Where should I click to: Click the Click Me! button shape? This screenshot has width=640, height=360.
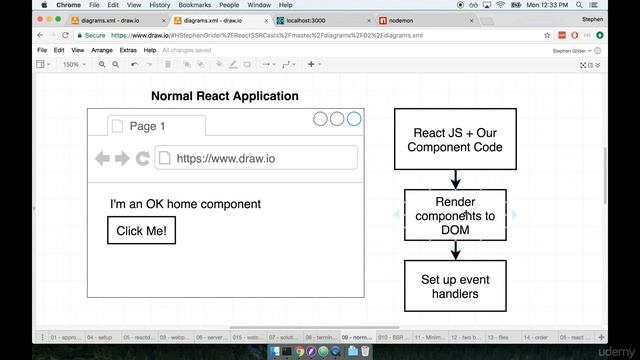[x=142, y=231]
